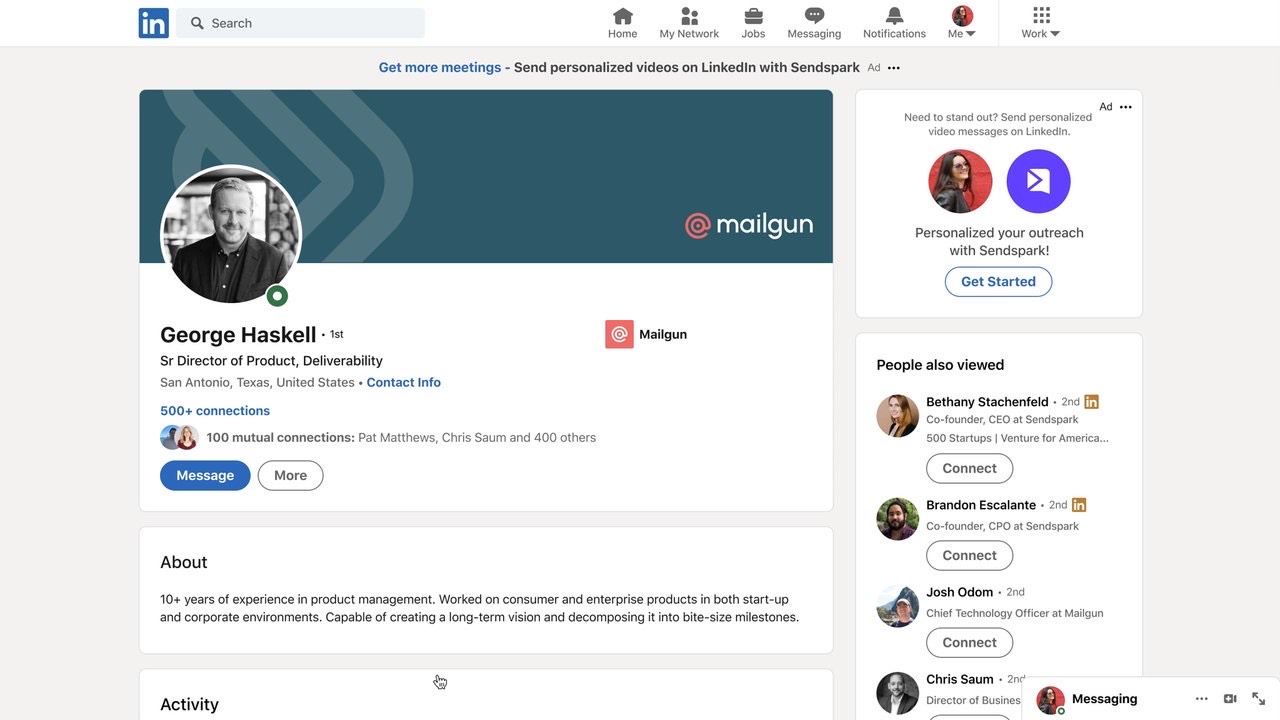This screenshot has width=1280, height=720.
Task: Connect with Bethany Stachenfeld
Action: (x=969, y=468)
